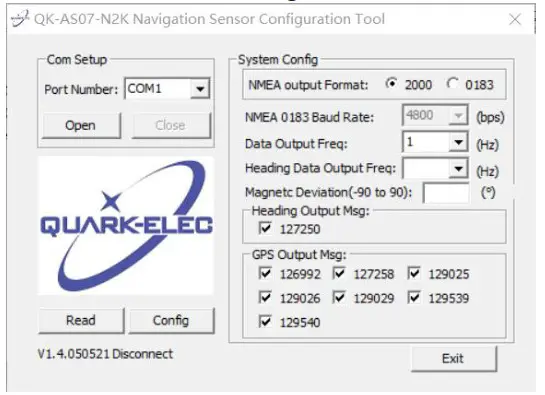Click the Port Number label
The image size is (545, 395).
point(81,90)
